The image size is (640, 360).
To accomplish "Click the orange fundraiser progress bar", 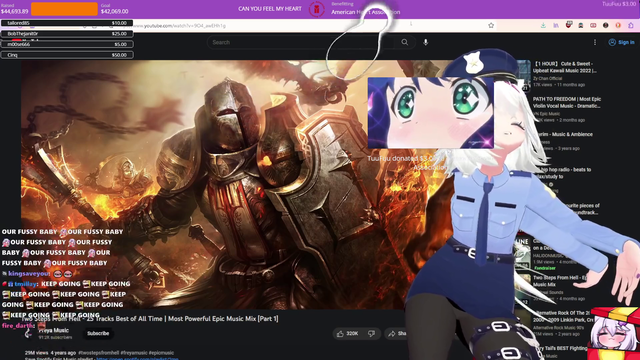I will [64, 9].
